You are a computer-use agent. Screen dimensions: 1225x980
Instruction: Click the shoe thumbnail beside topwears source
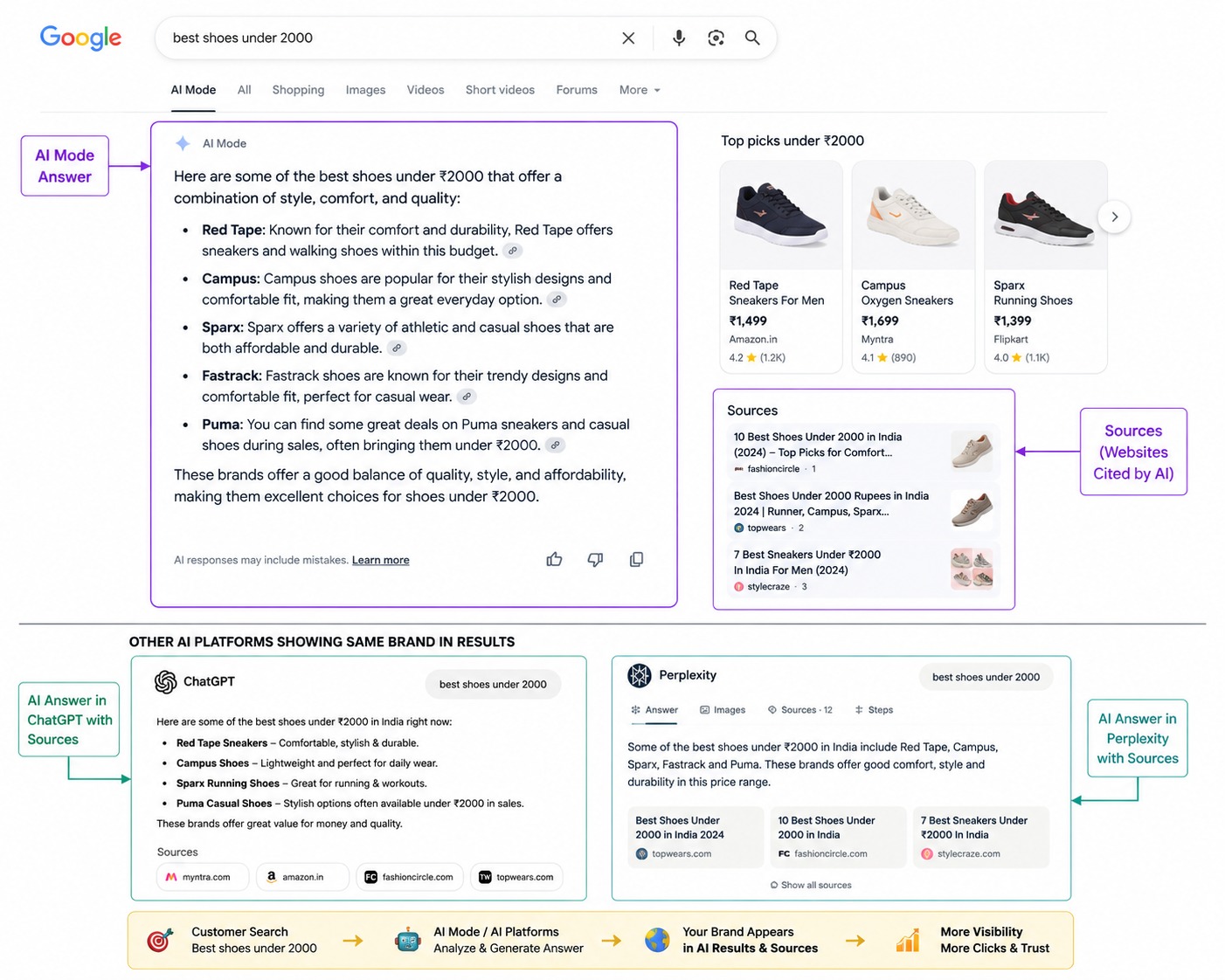pos(972,510)
